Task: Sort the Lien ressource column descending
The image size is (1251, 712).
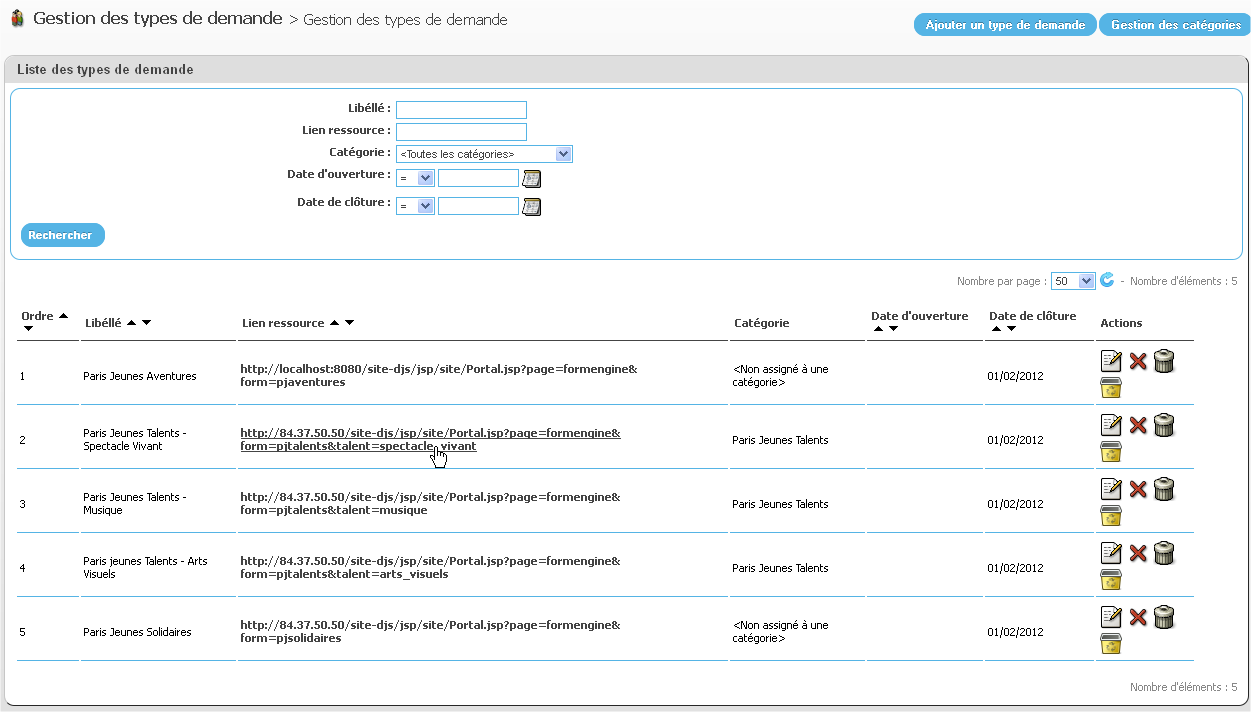Action: coord(350,323)
